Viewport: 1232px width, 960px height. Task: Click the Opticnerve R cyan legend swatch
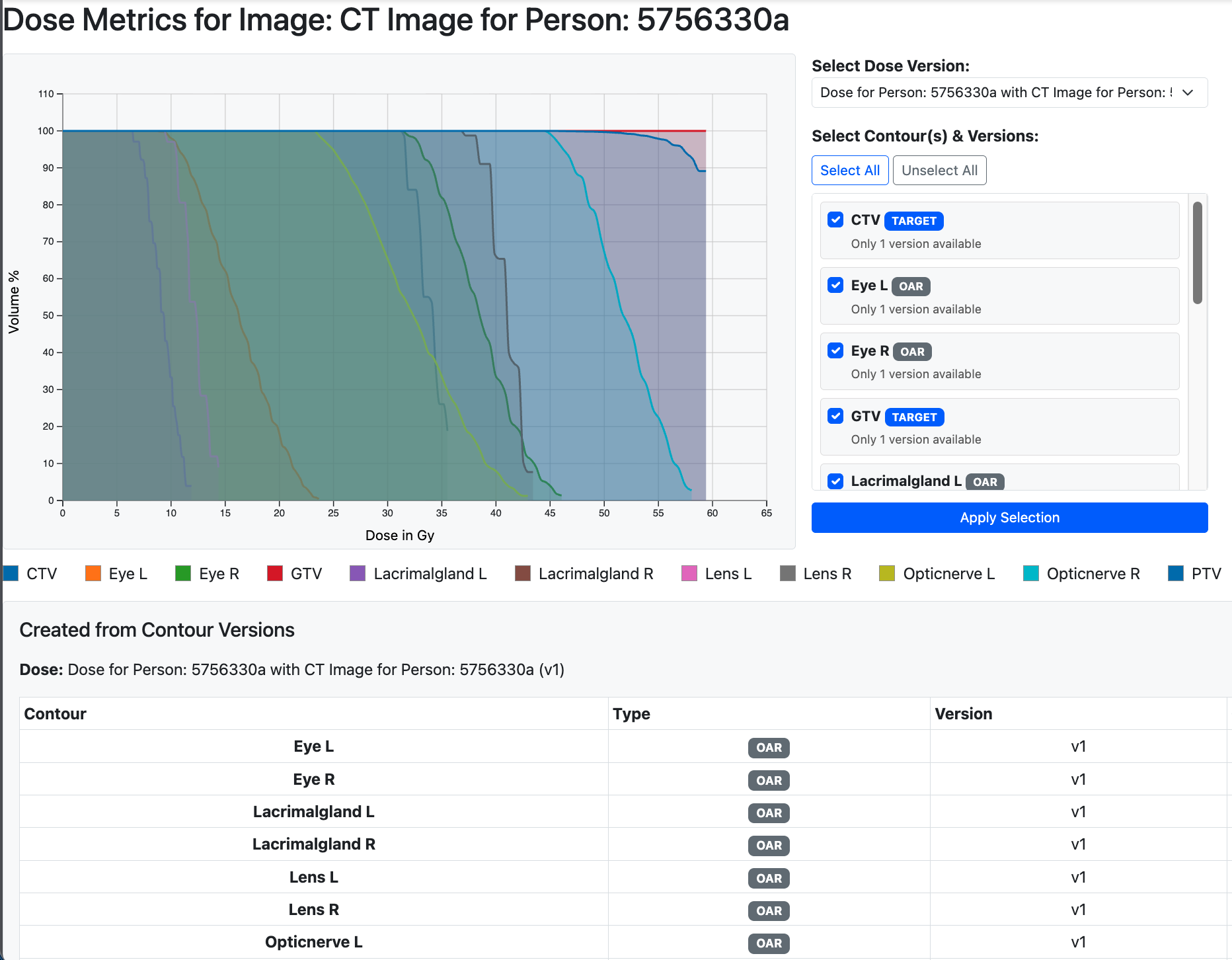(x=1031, y=573)
